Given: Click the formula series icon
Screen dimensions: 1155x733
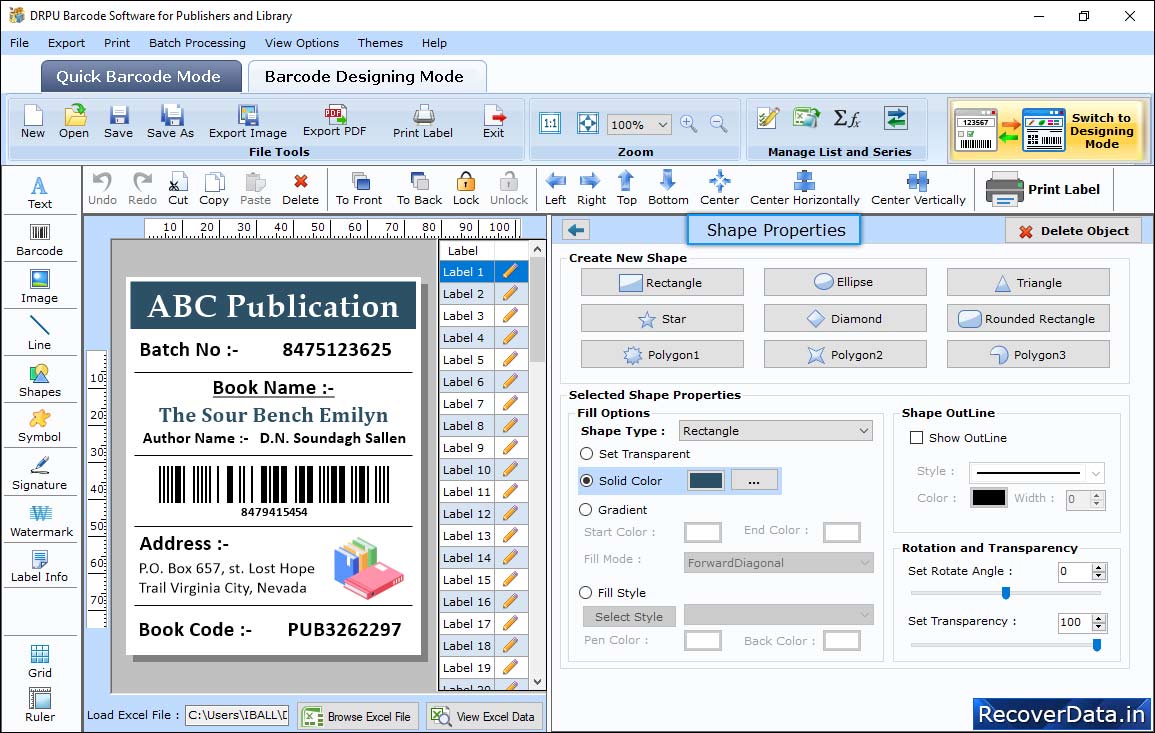Looking at the screenshot, I should point(847,118).
